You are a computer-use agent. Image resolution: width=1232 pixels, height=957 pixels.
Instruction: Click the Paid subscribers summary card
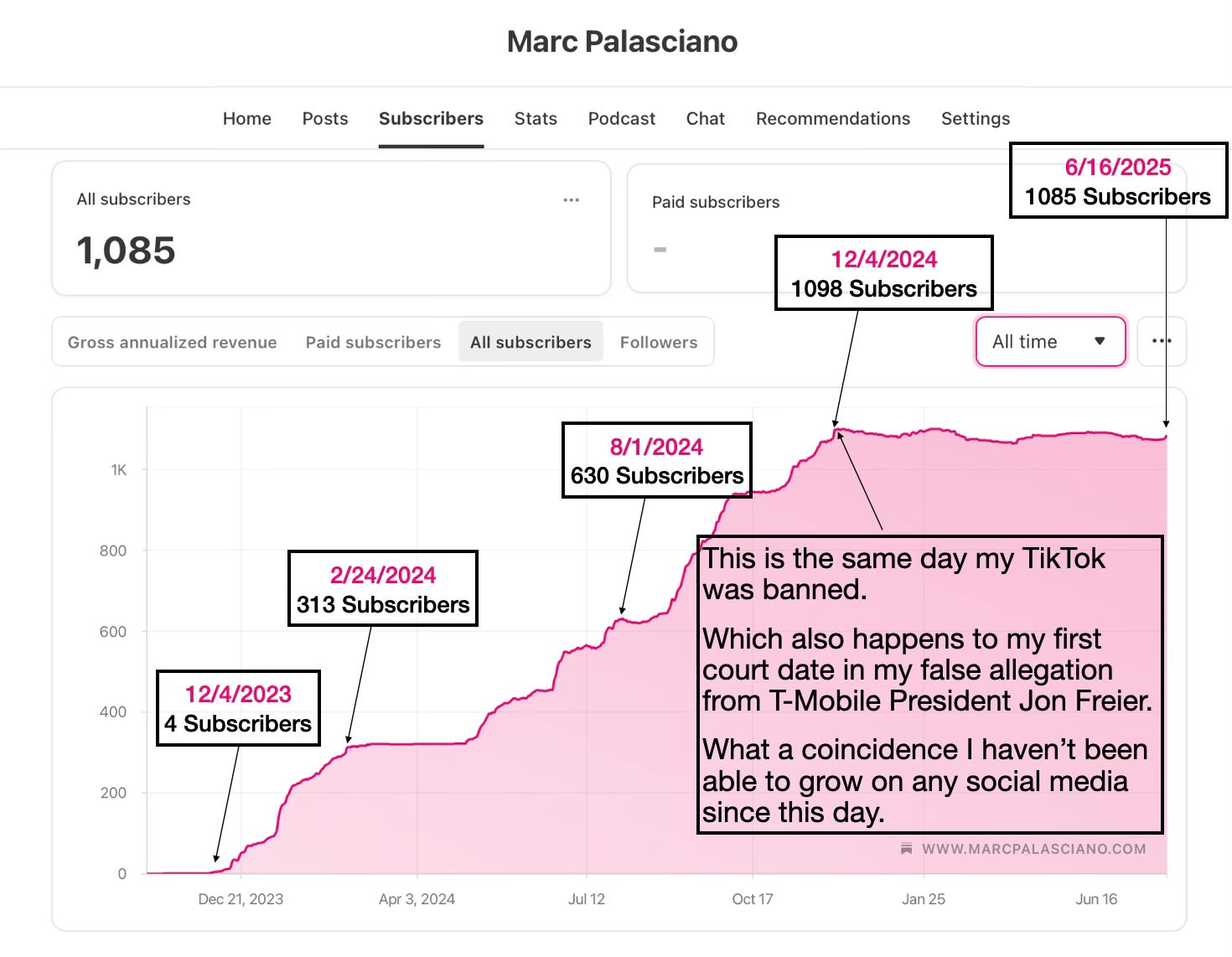(x=907, y=228)
